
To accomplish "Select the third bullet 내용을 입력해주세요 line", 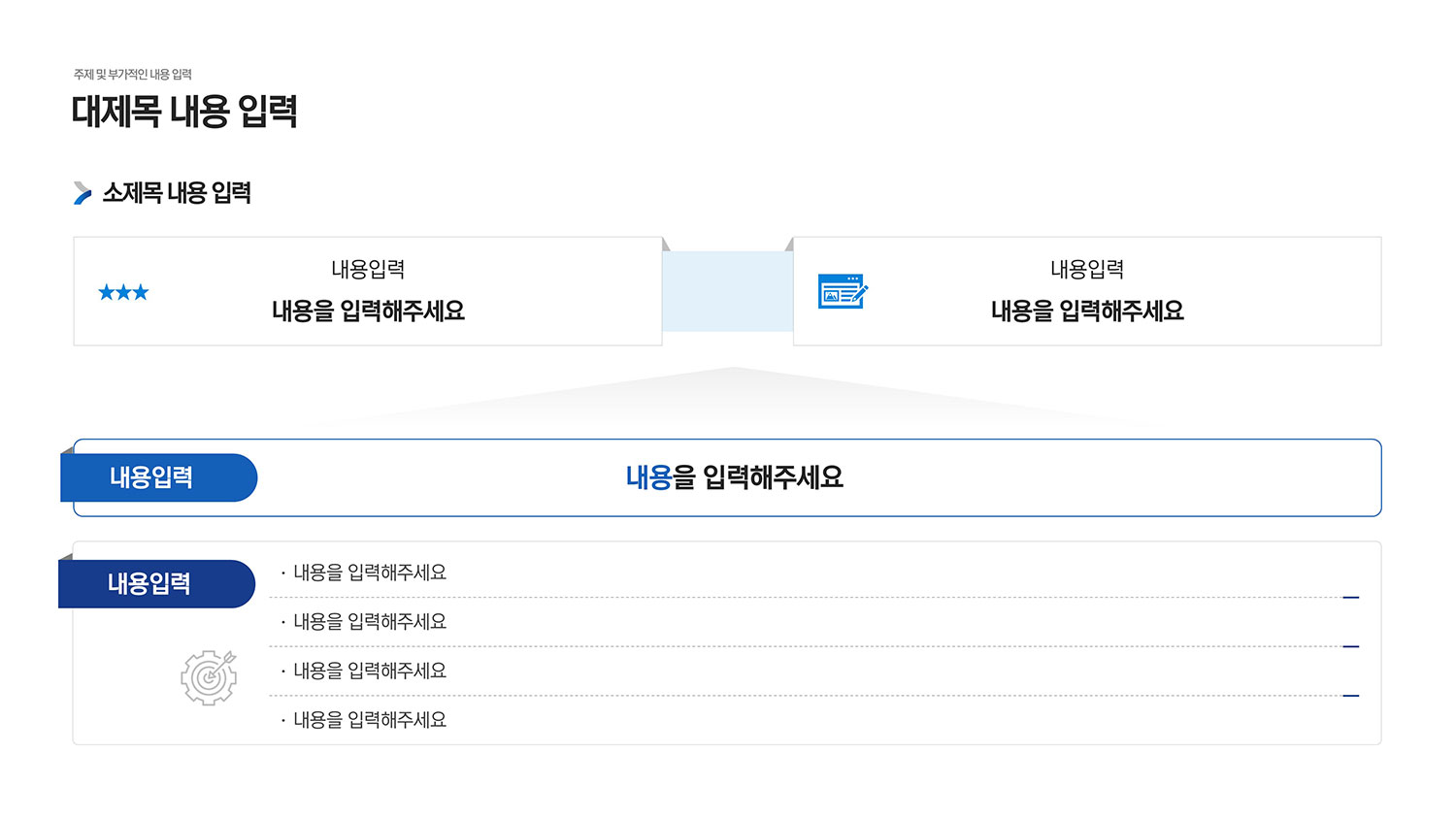I will tap(364, 671).
